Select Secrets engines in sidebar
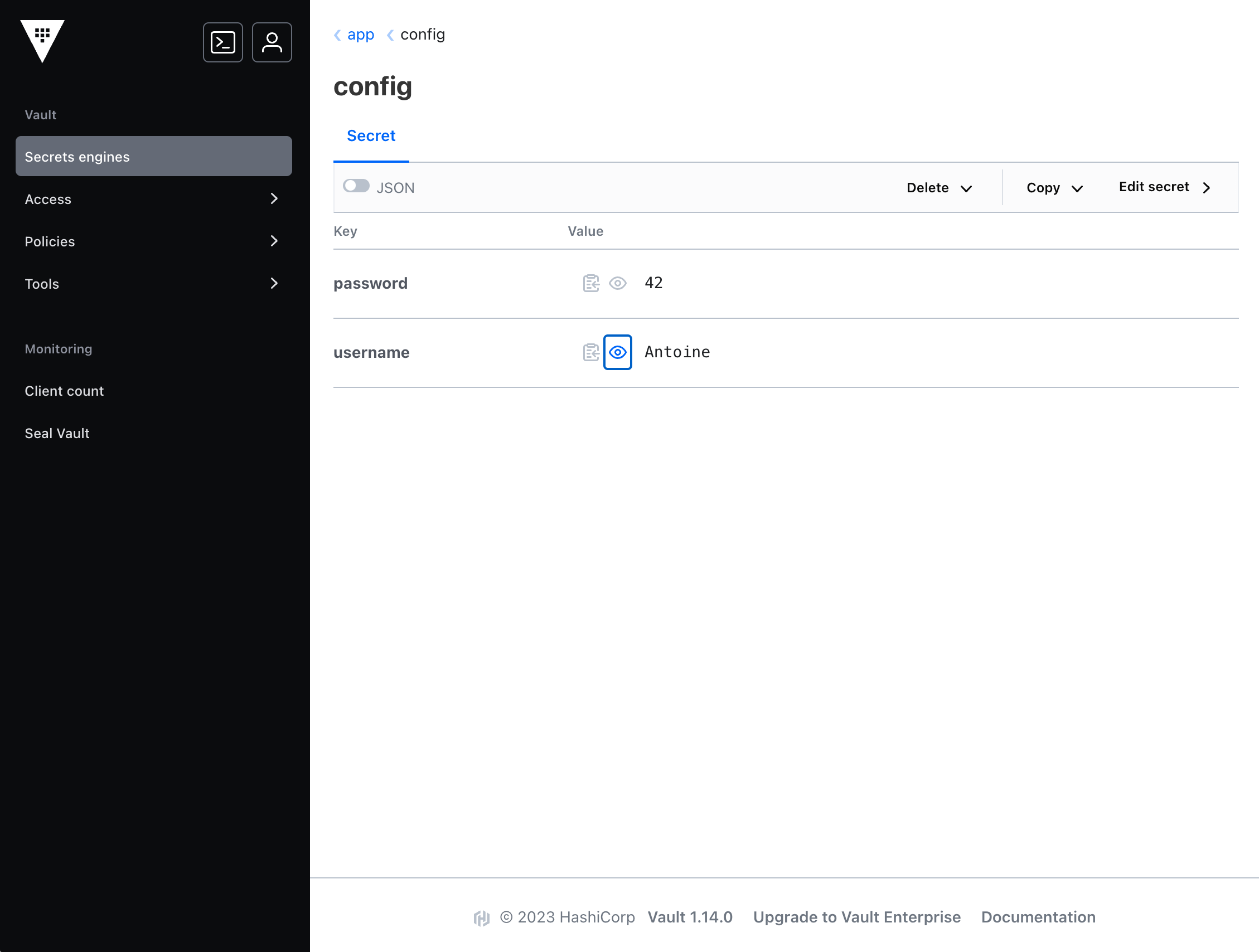 click(154, 156)
